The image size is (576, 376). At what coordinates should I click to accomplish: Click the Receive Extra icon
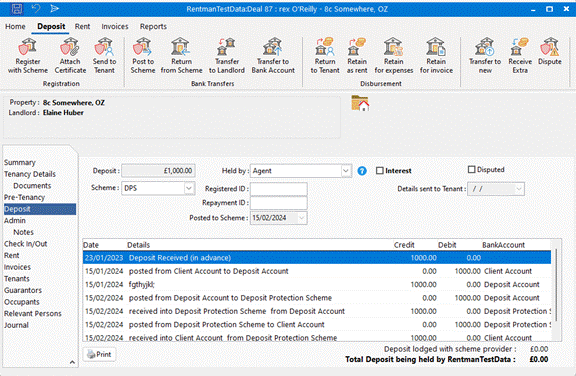(520, 47)
